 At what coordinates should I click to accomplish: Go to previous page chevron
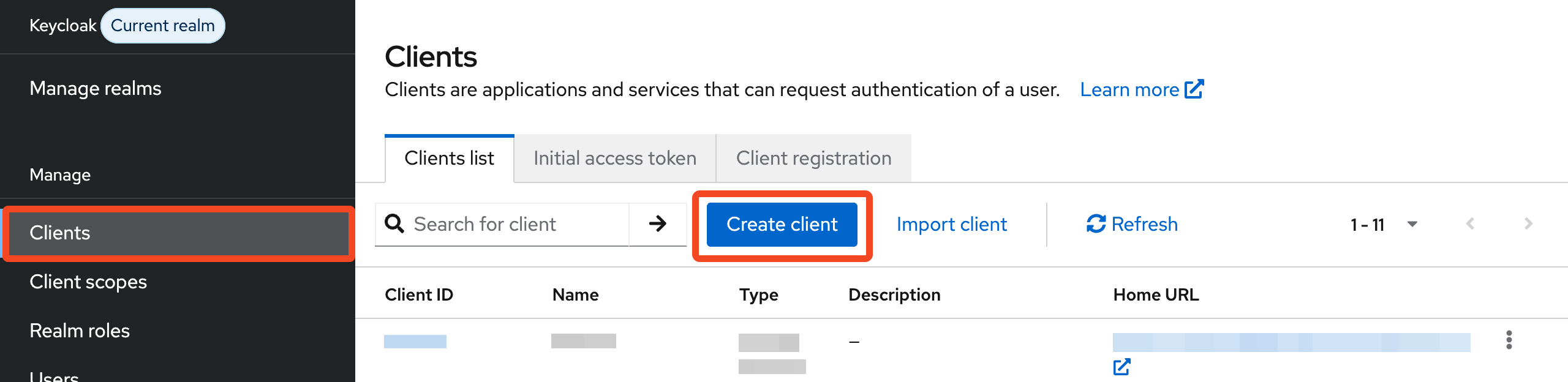[x=1470, y=224]
